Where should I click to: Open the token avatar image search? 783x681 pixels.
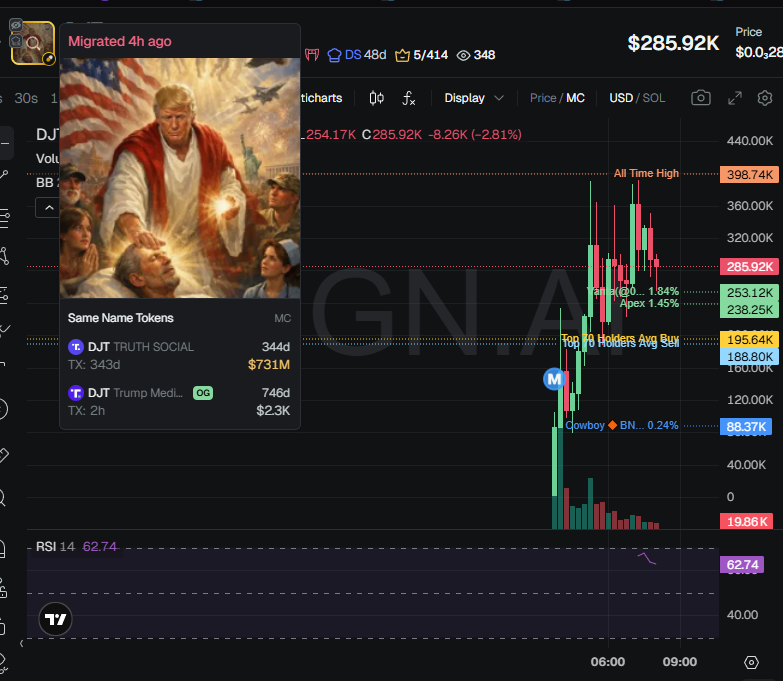coord(33,43)
